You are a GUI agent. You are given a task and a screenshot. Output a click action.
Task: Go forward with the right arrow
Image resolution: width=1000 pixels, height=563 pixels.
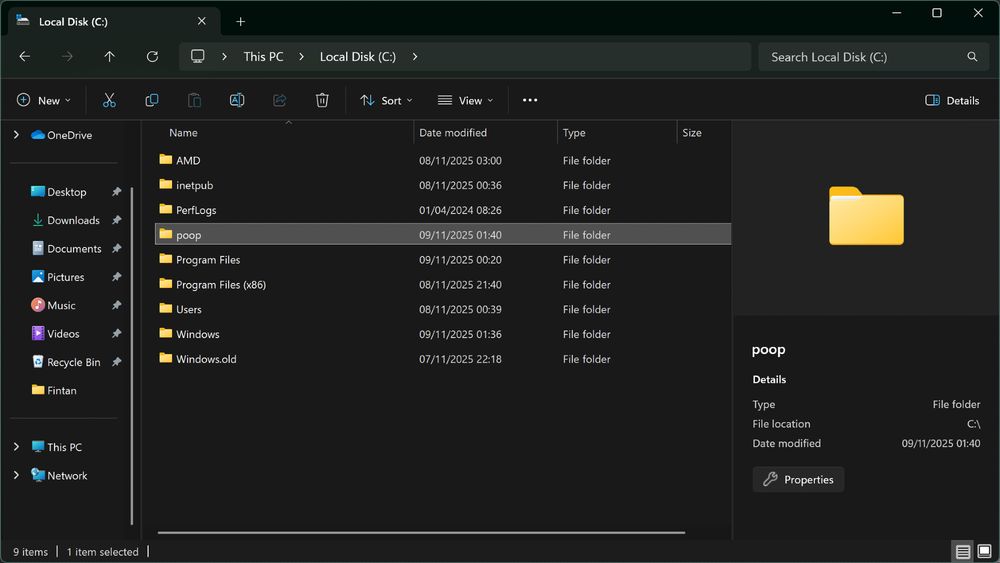67,57
